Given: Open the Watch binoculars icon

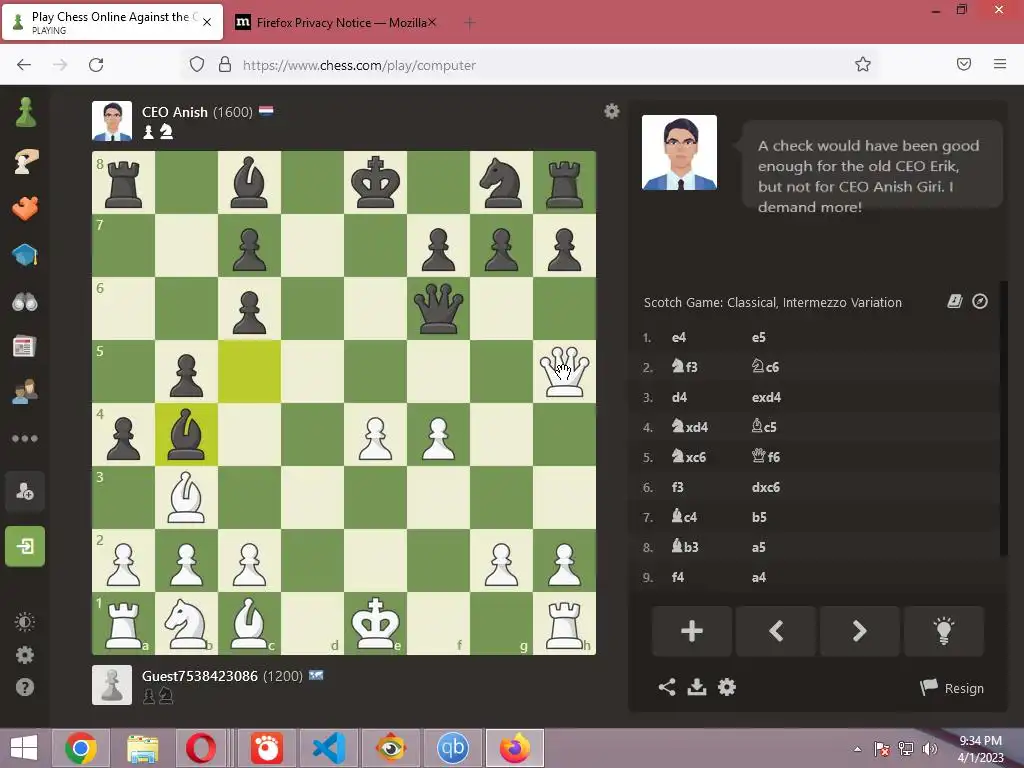Looking at the screenshot, I should (25, 302).
